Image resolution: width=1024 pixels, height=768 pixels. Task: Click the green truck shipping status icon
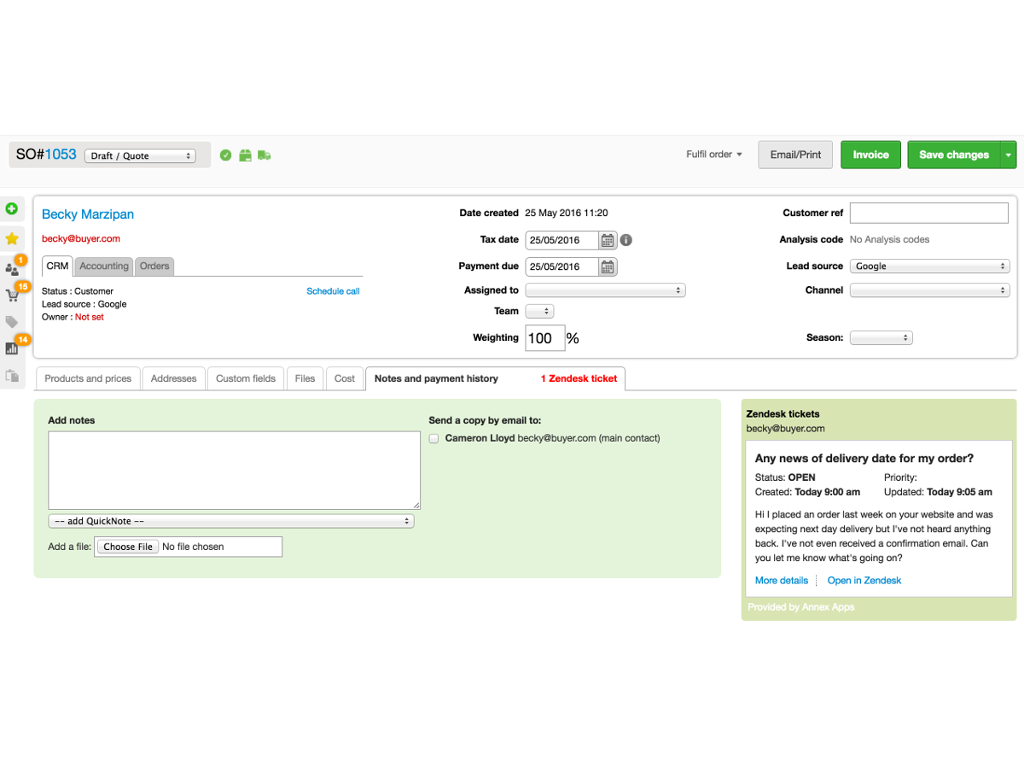pos(264,155)
